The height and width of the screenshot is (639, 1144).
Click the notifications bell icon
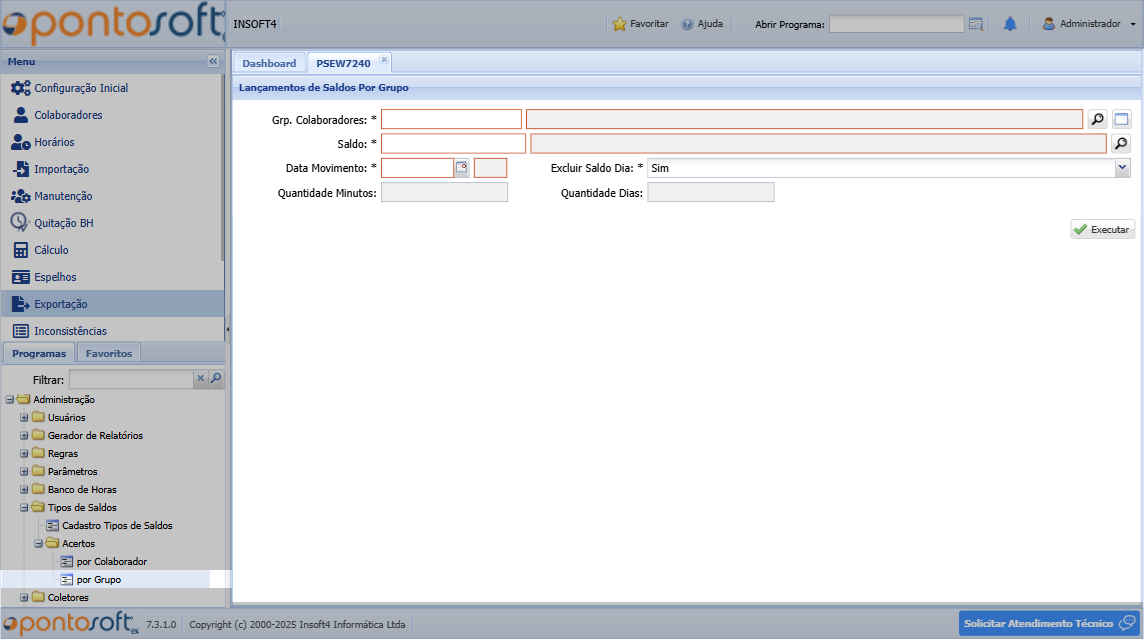[x=1010, y=24]
